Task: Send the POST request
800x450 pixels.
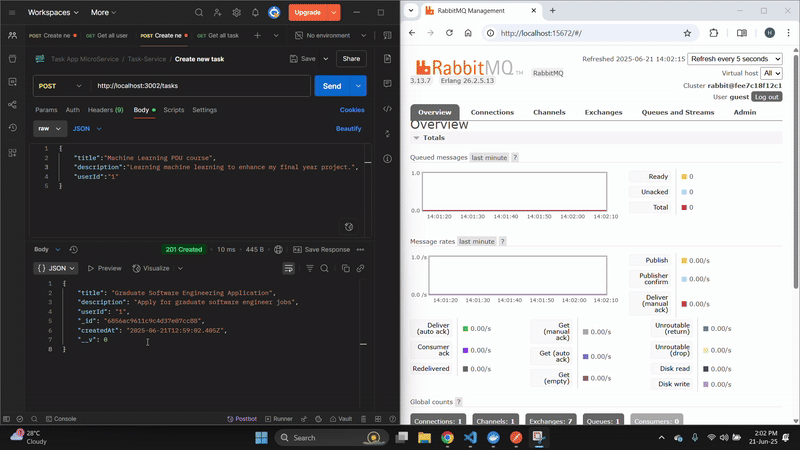Action: coord(333,86)
